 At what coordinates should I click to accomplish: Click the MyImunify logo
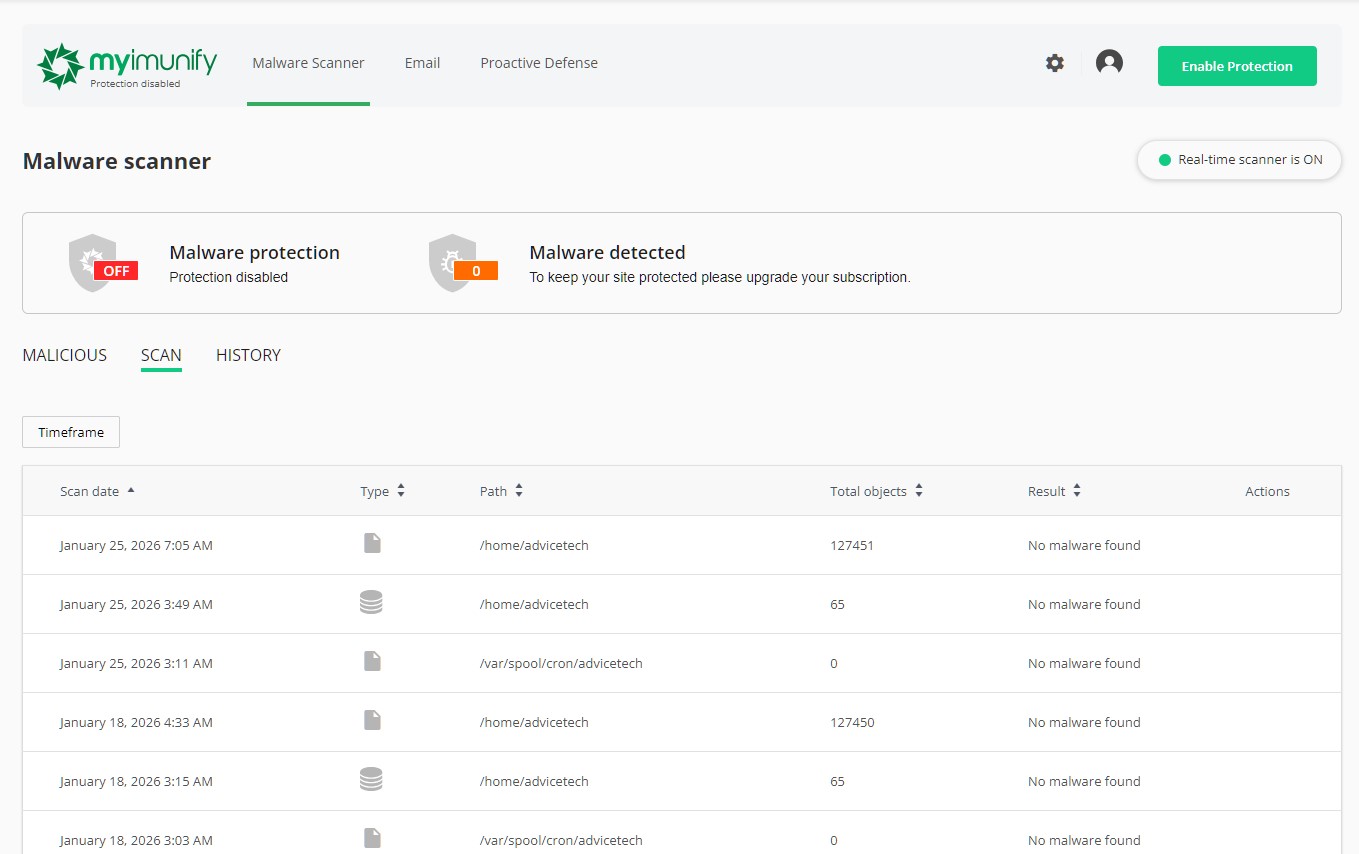click(126, 66)
